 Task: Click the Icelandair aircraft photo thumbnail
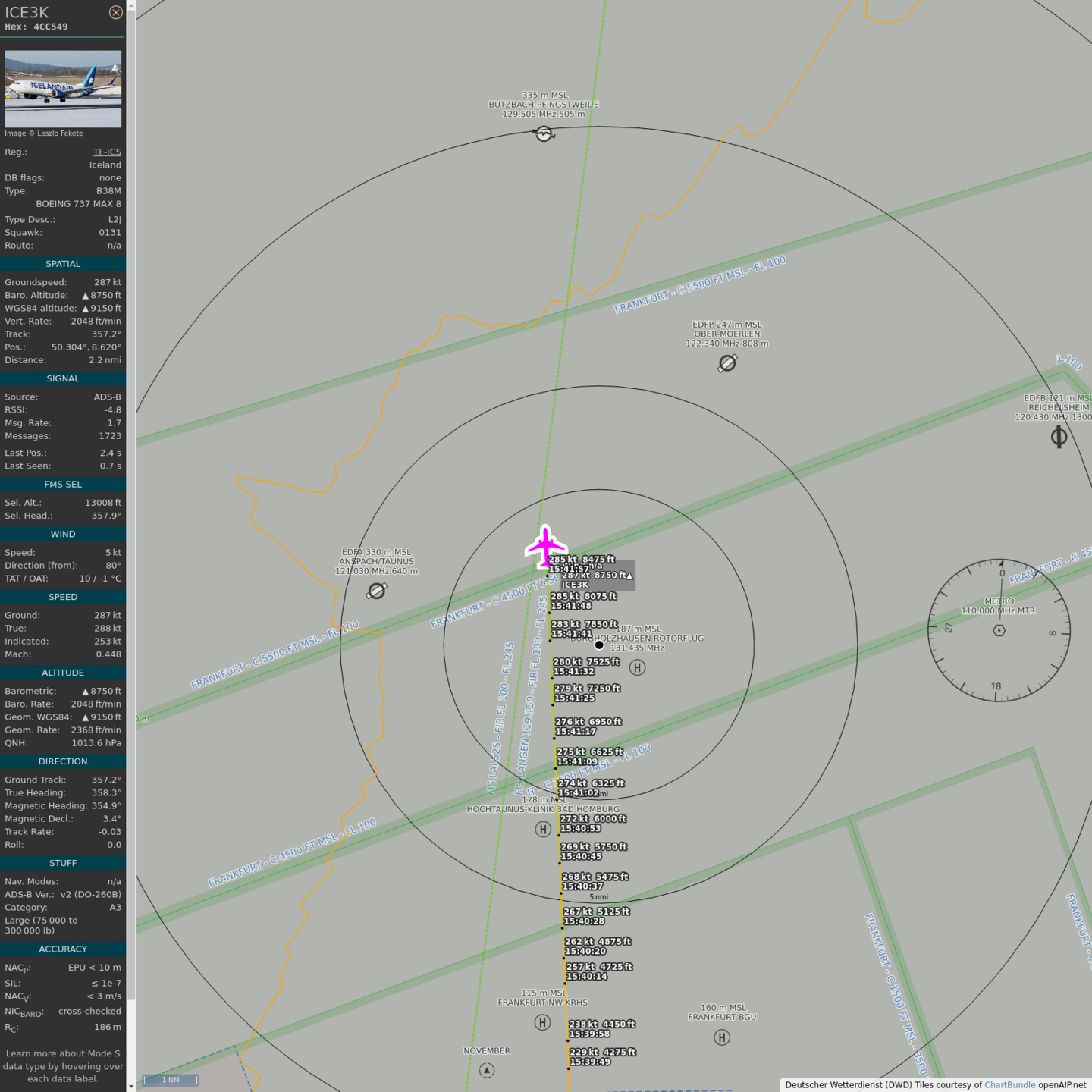[63, 89]
